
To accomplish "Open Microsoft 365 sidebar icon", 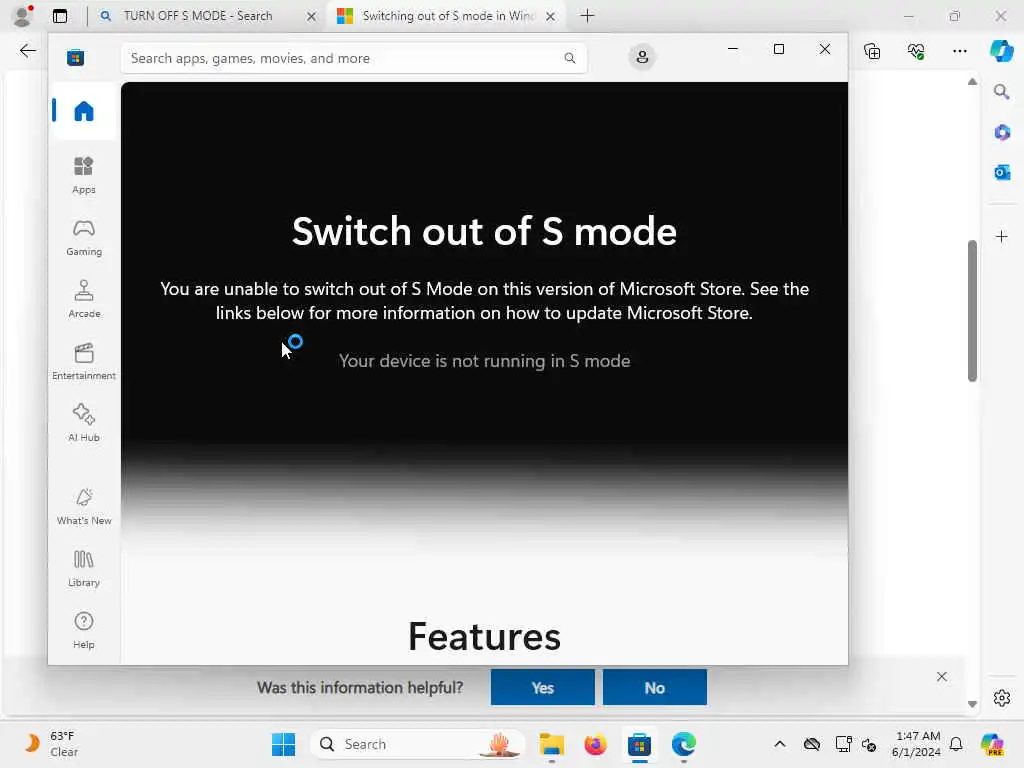I will coord(1002,133).
